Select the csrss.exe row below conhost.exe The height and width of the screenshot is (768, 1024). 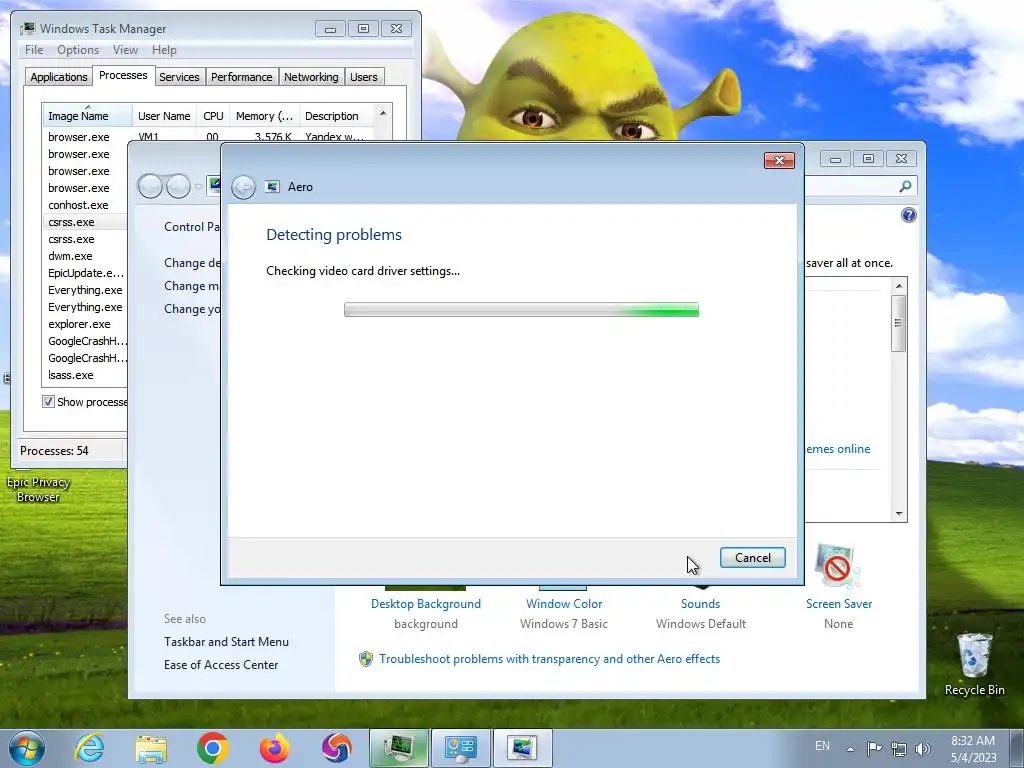pyautogui.click(x=85, y=222)
